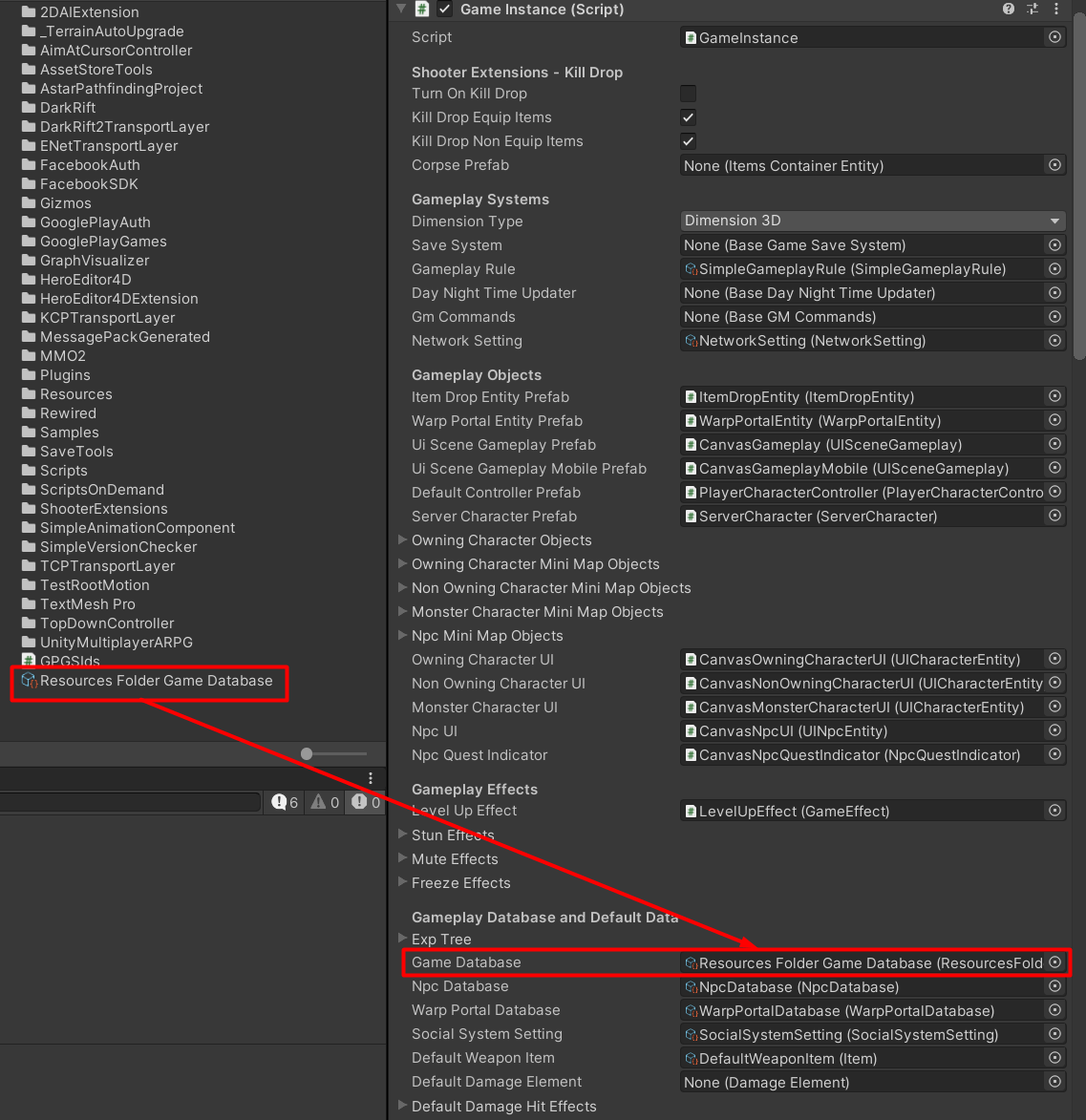Click object picker for Level Up Effect
This screenshot has width=1086, height=1120.
(1054, 811)
